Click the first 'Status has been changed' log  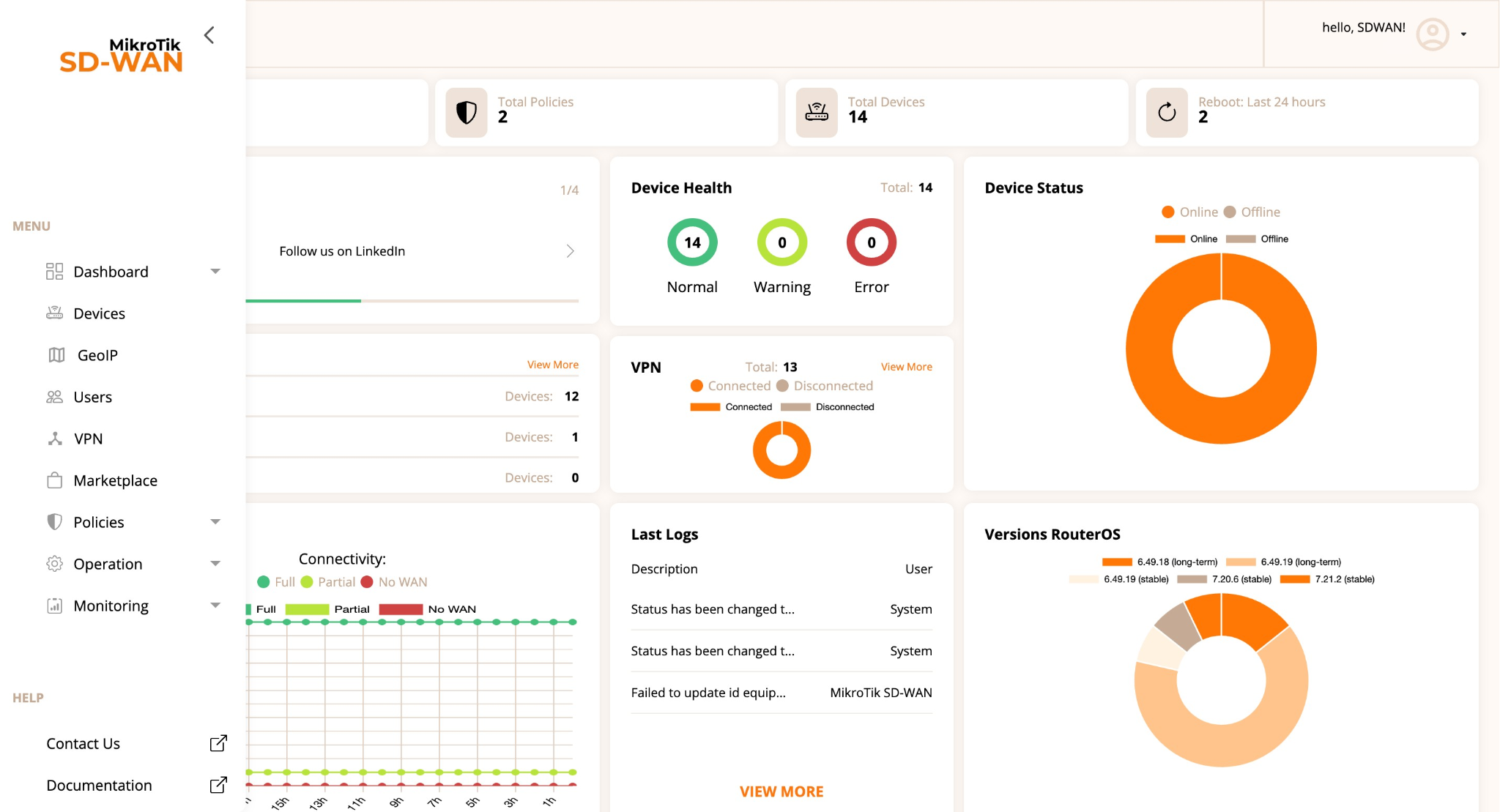coord(781,609)
